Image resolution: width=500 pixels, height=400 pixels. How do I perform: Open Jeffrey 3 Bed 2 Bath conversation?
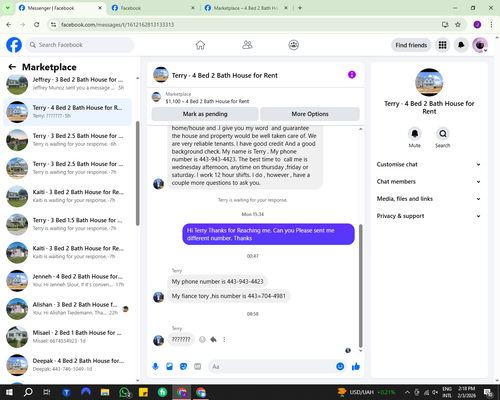[68, 84]
